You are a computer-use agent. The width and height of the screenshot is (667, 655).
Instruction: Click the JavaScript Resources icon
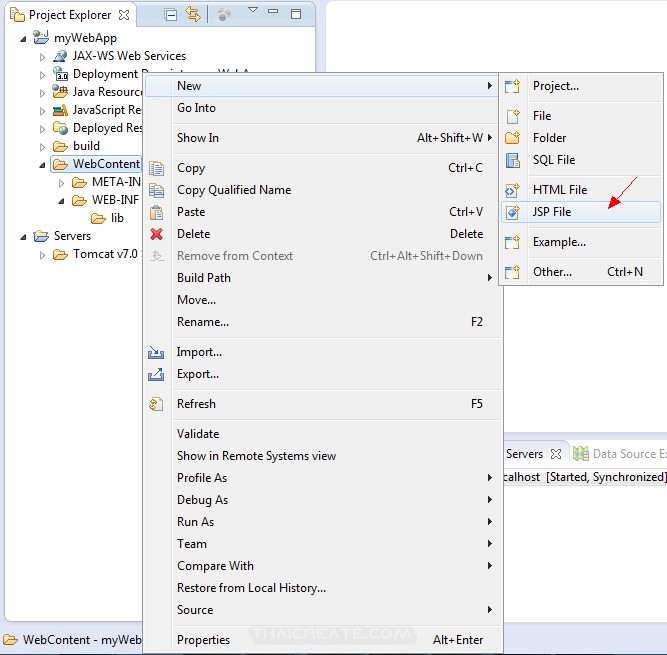pos(60,110)
